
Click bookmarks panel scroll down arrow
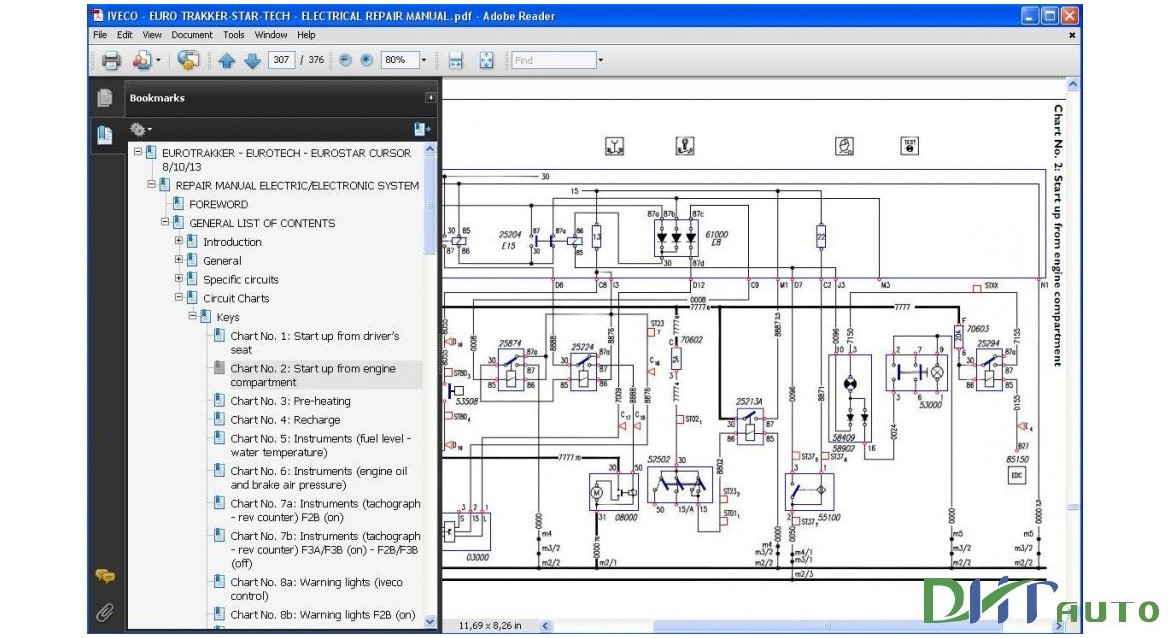click(431, 621)
